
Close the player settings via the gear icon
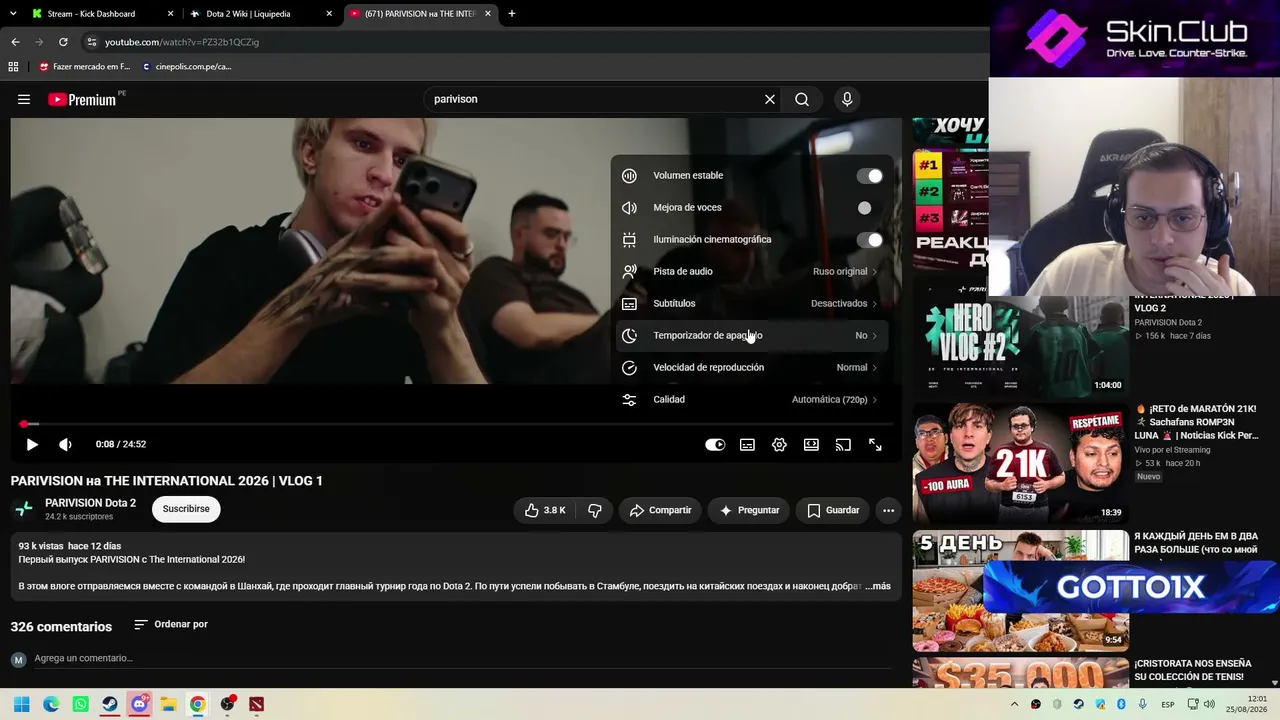[779, 445]
